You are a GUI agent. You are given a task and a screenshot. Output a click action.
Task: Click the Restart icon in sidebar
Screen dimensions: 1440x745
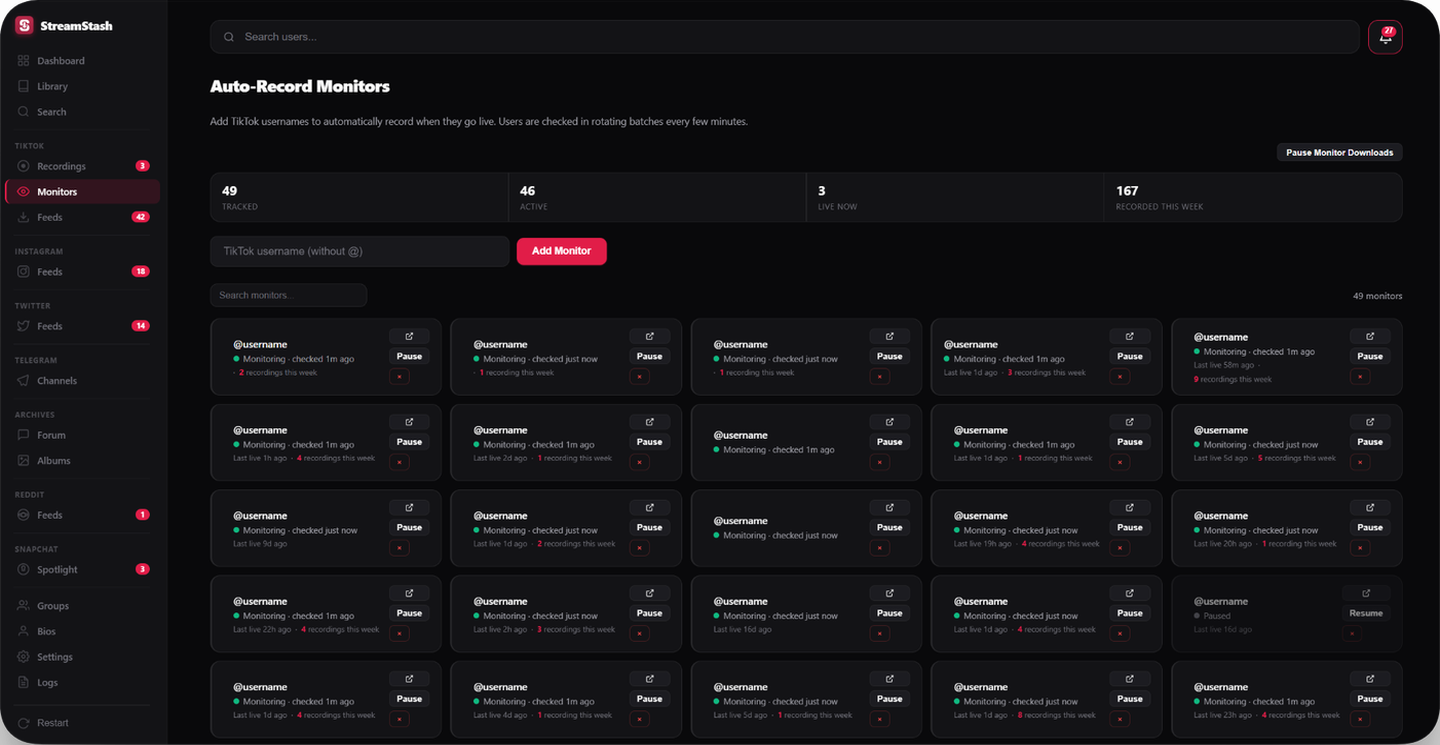pyautogui.click(x=24, y=723)
